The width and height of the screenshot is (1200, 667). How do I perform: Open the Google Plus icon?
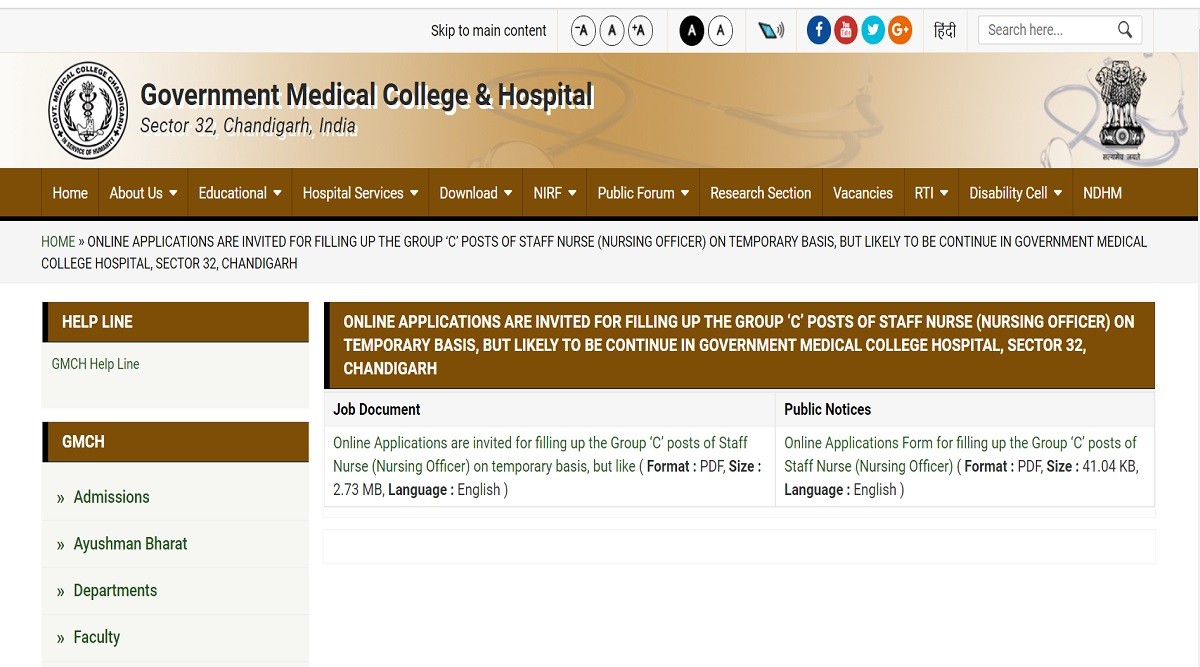[x=900, y=30]
